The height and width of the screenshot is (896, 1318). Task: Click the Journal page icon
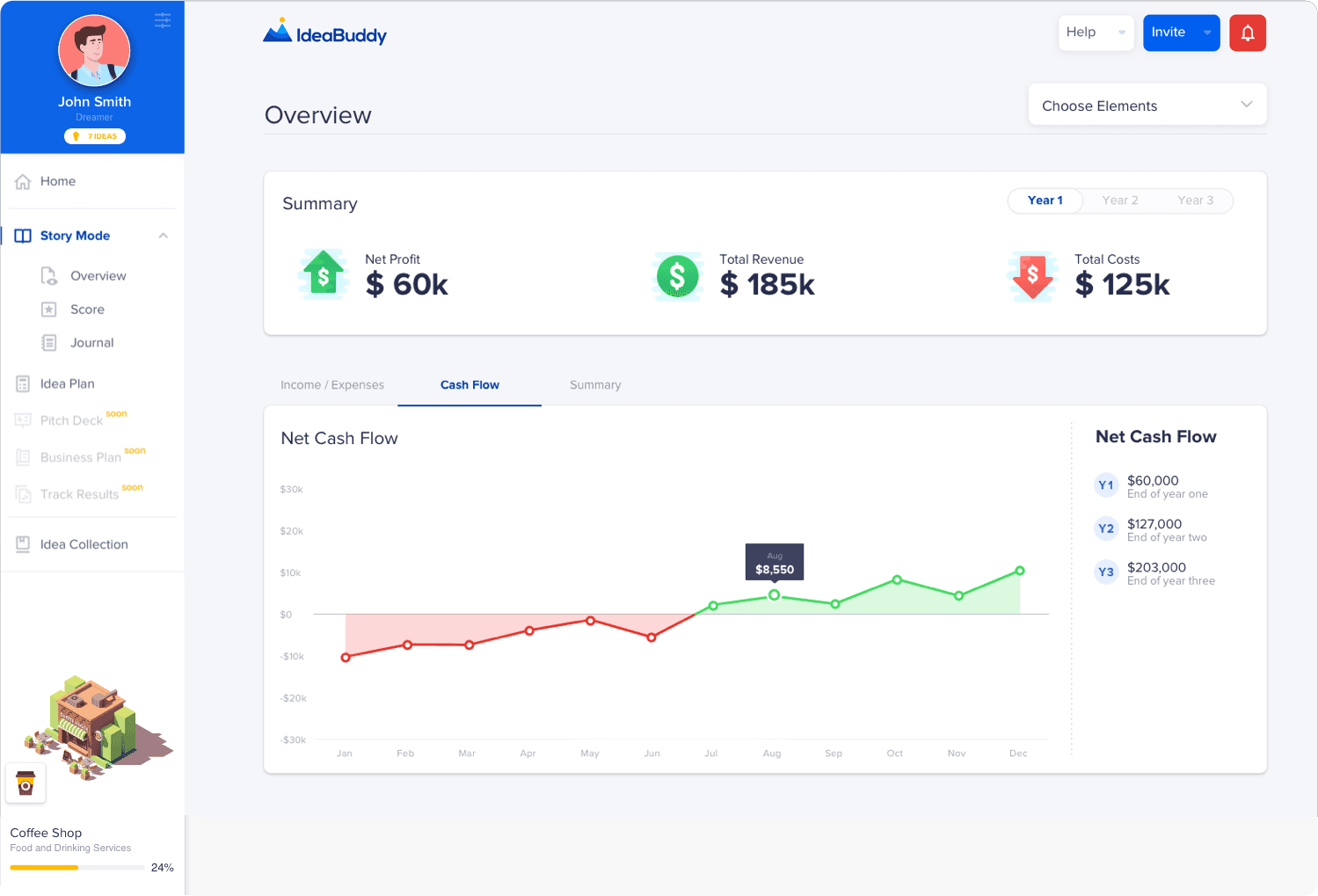(x=49, y=343)
